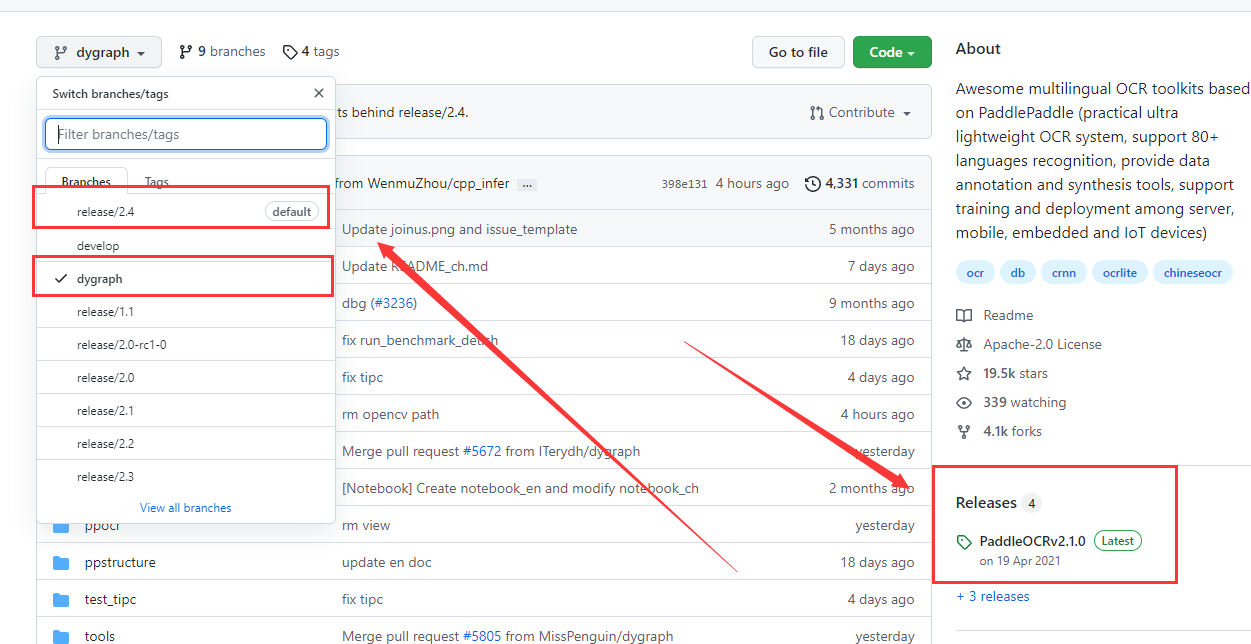Open pull request #5672 link

pyautogui.click(x=482, y=451)
